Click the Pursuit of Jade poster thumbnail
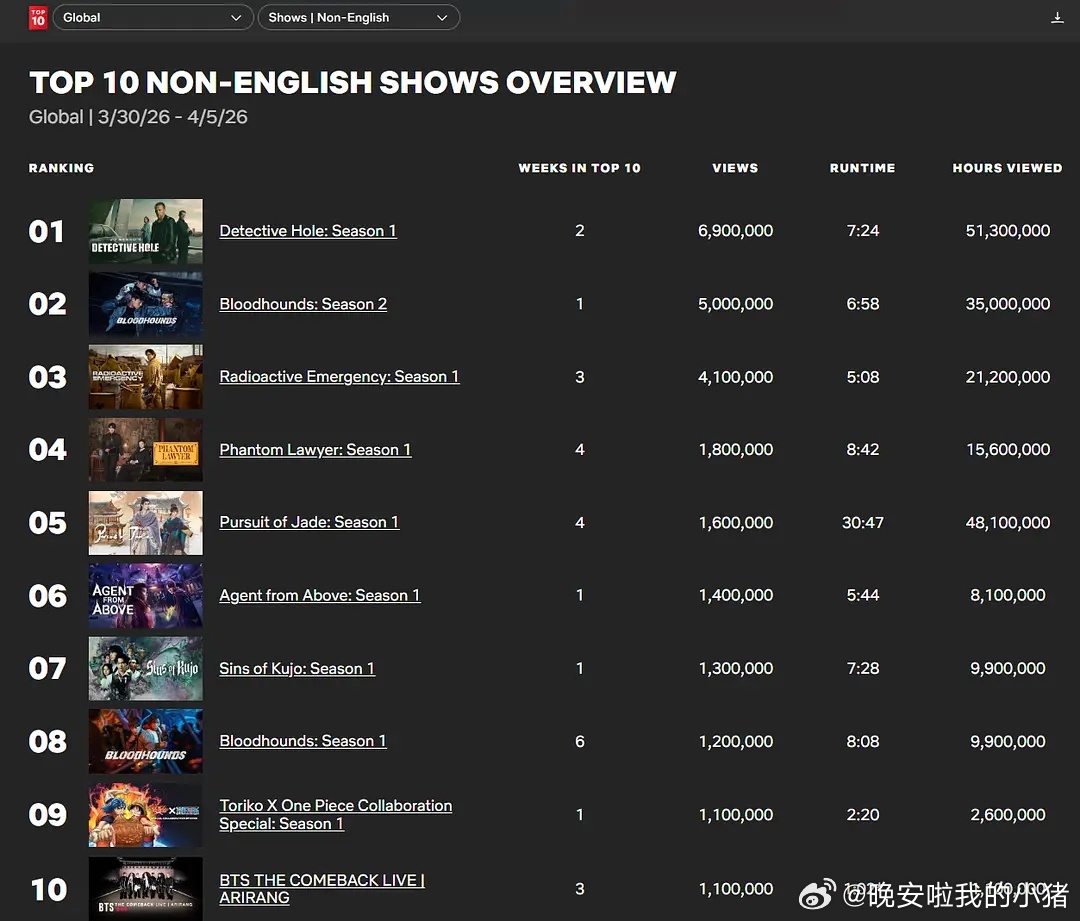 (145, 522)
